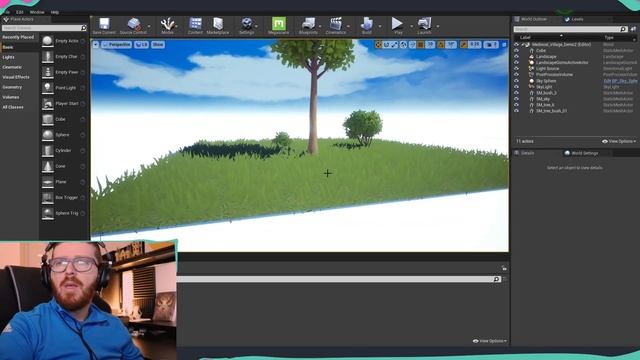This screenshot has height=360, width=640.
Task: Select the Player Start actor icon
Action: coord(48,104)
